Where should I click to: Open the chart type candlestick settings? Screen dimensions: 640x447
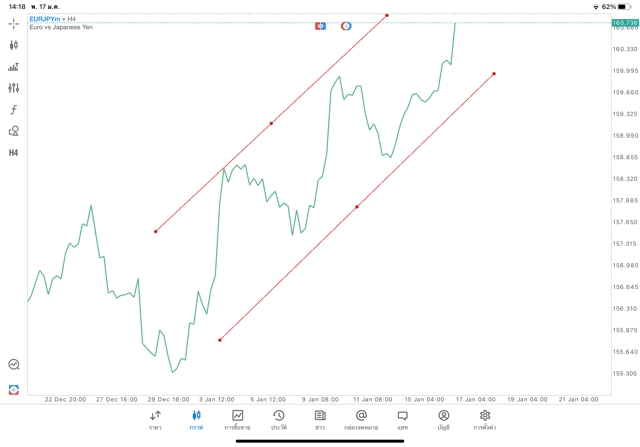tap(14, 45)
